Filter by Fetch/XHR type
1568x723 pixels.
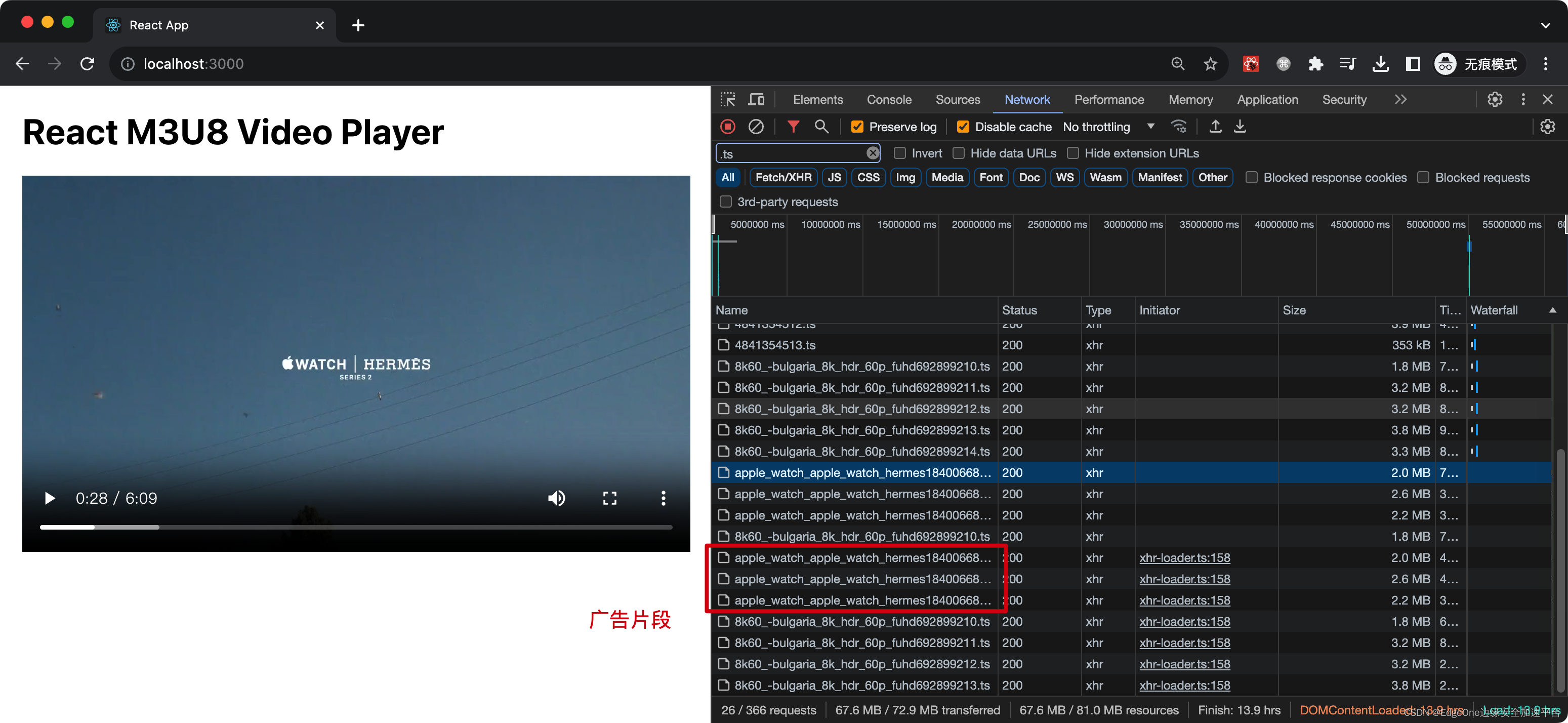coord(783,177)
